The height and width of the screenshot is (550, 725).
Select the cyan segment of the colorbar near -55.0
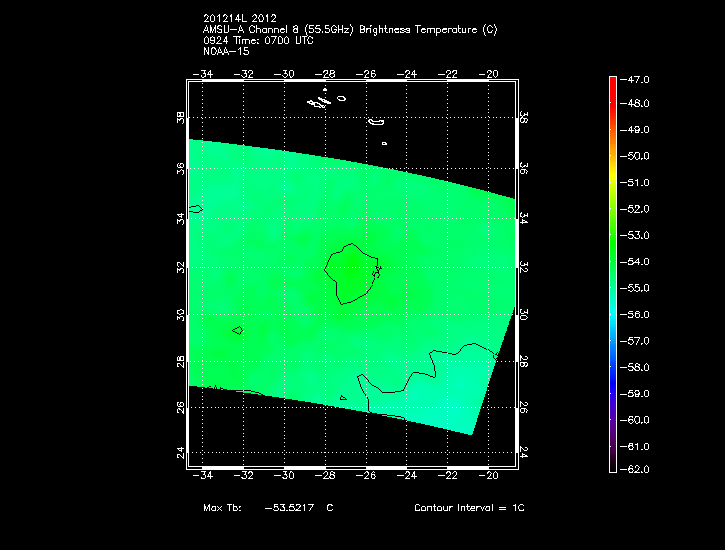coord(612,288)
